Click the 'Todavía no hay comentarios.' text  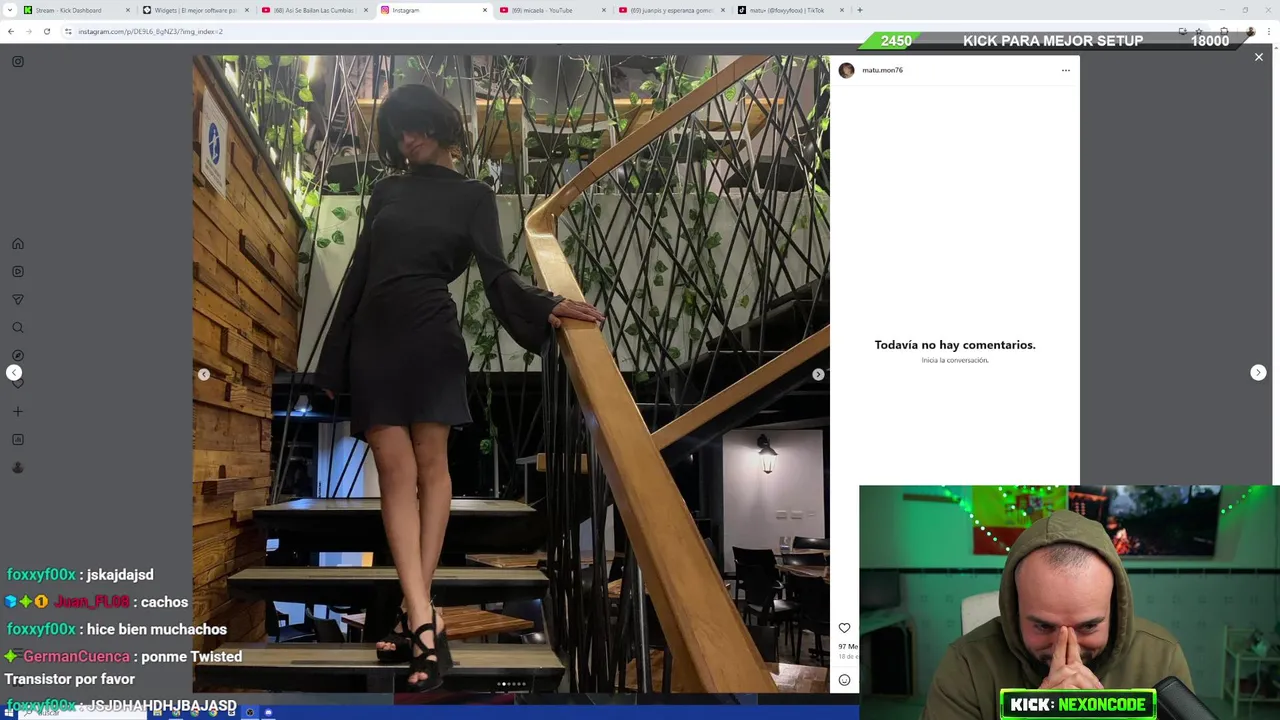pyautogui.click(x=955, y=345)
